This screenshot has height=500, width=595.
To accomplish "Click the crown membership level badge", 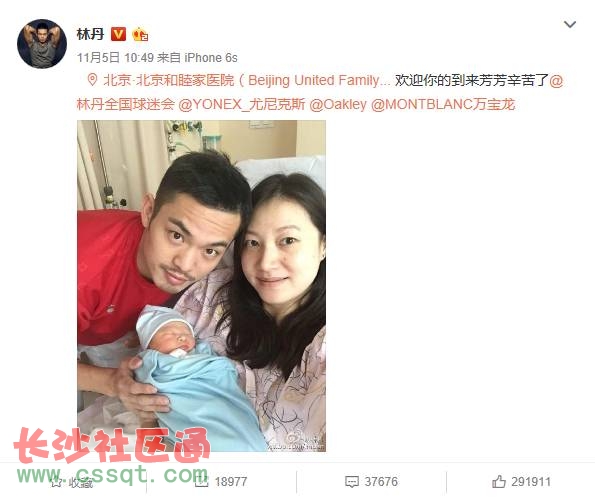I will tap(140, 34).
